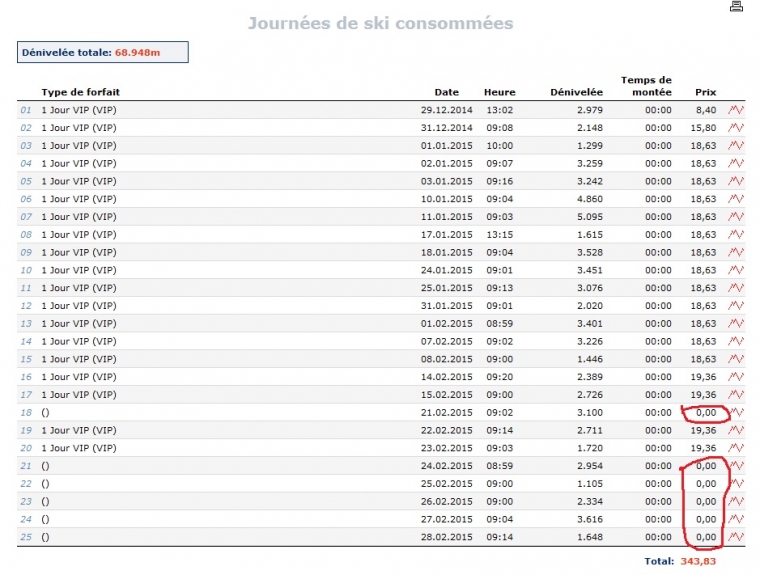Viewport: 760px width, 575px height.
Task: Click the Heure column header
Action: 500,92
